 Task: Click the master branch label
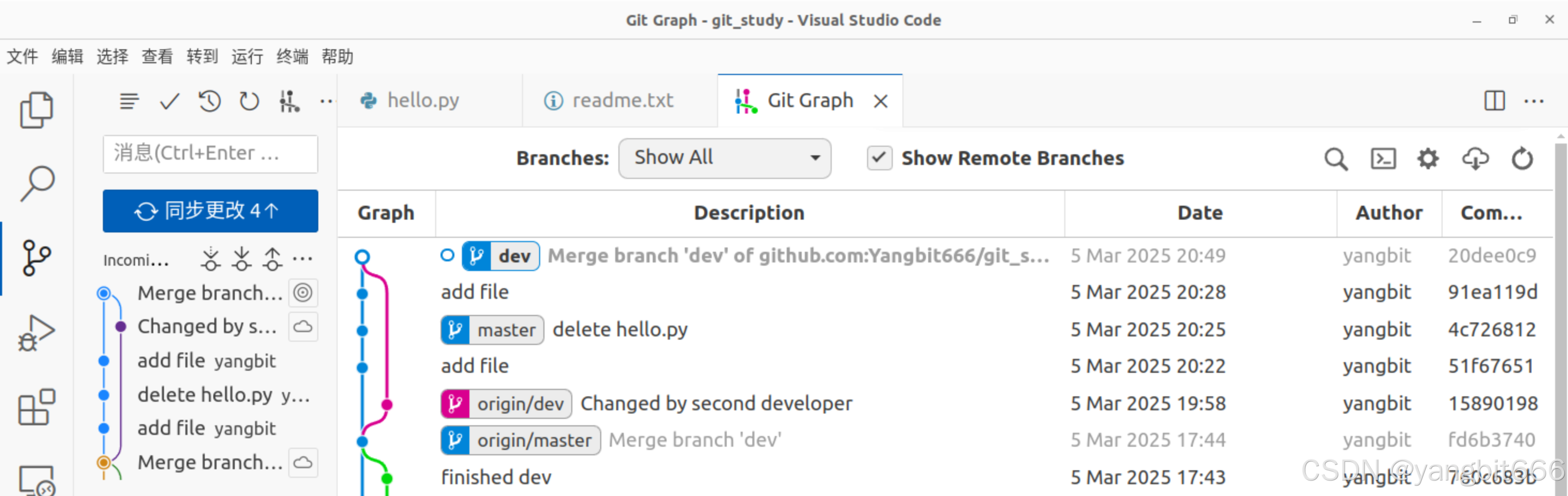(x=492, y=330)
